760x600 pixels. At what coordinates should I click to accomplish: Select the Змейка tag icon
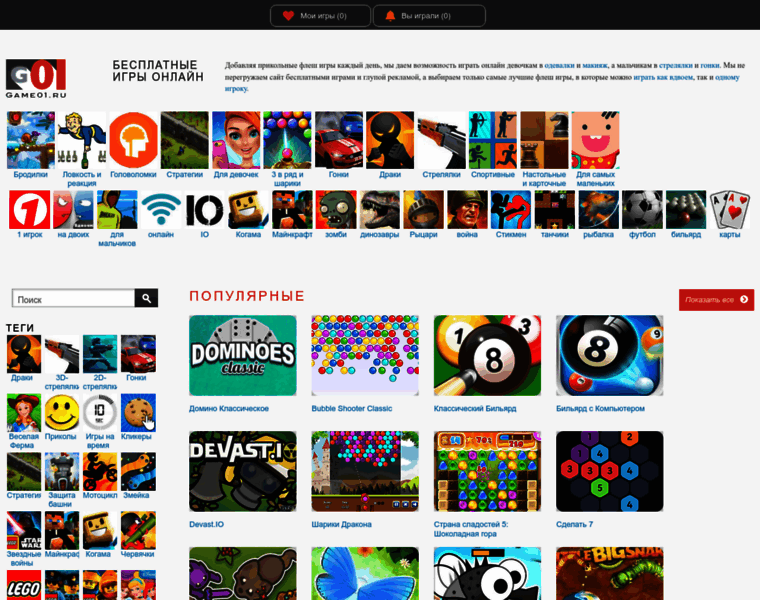coord(138,472)
